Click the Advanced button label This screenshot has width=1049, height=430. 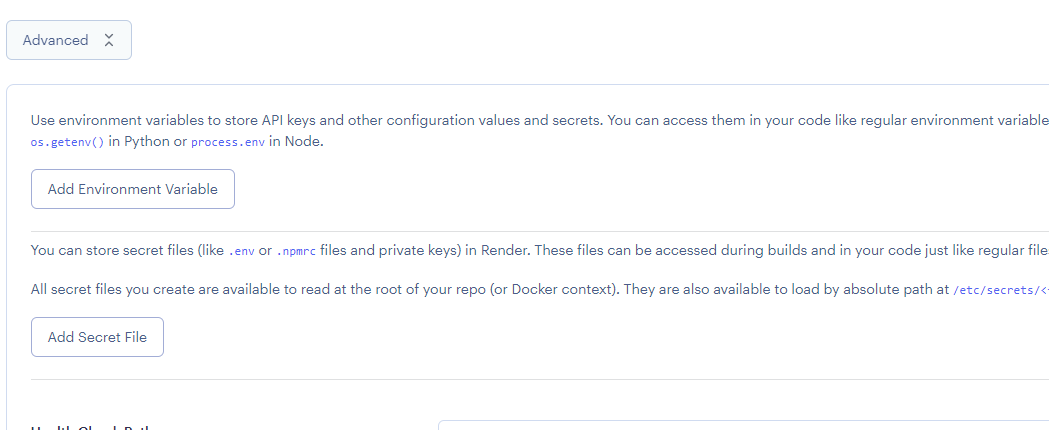pos(55,40)
